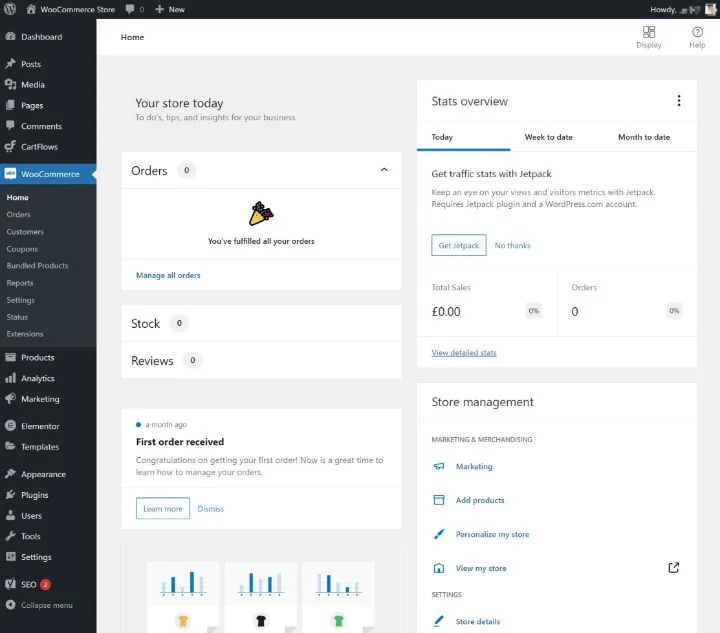The width and height of the screenshot is (720, 633).
Task: Click SEO notification badge showing 2
Action: point(45,584)
